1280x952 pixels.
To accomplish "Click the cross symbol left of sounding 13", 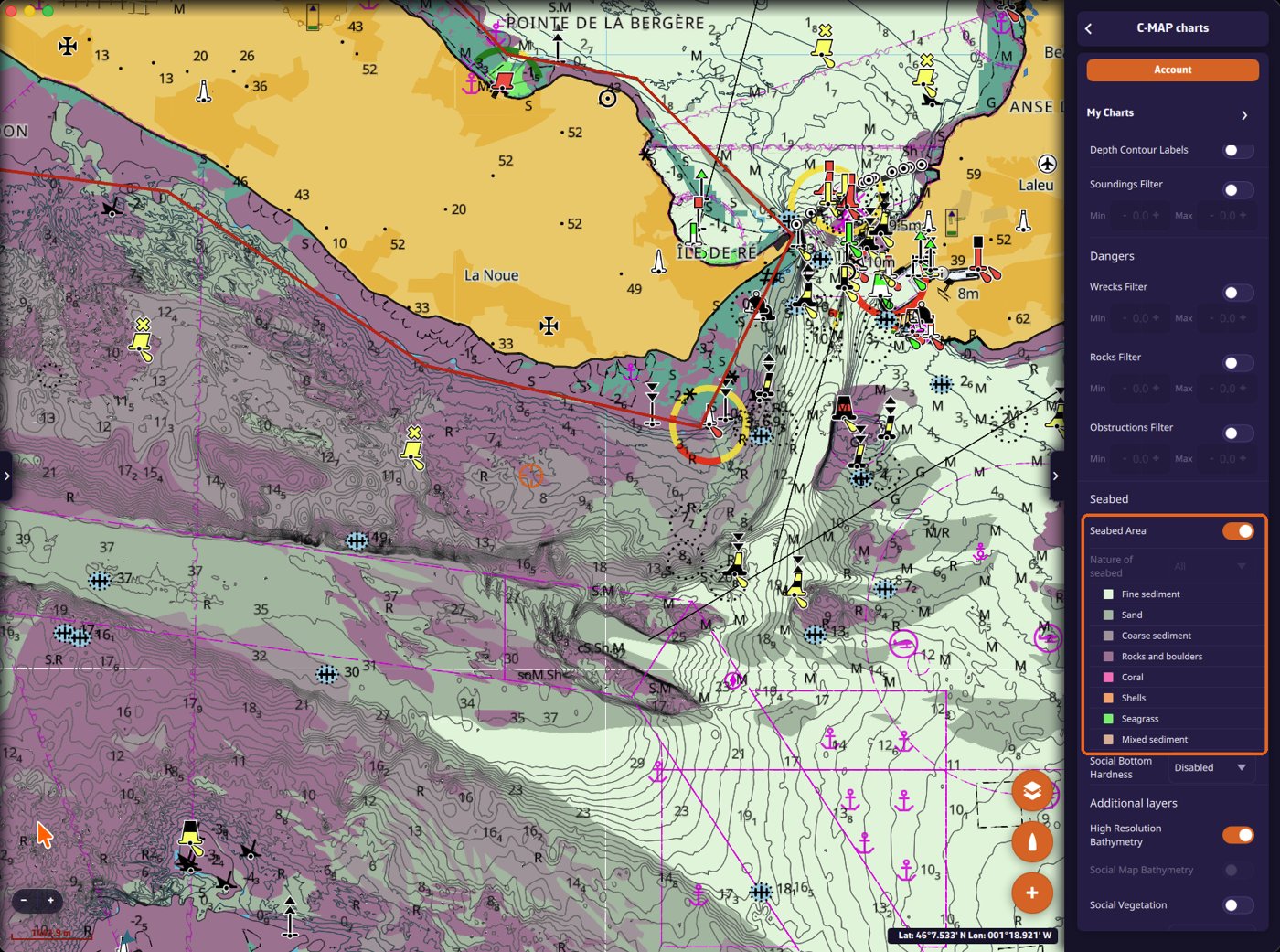I will coord(68,46).
